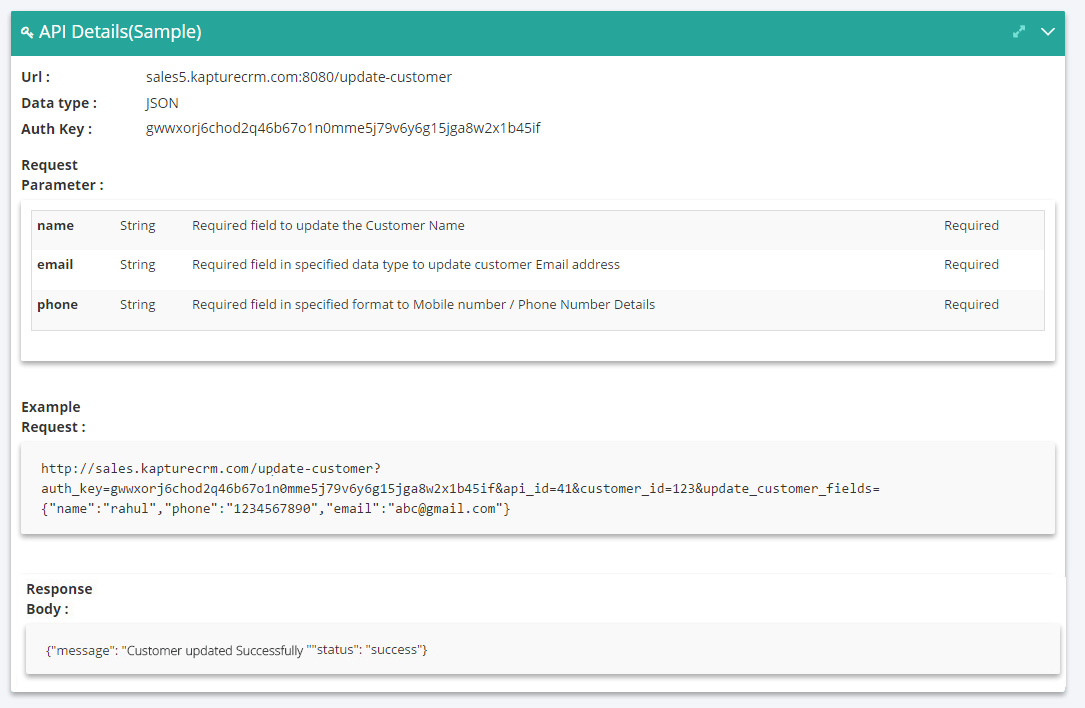Click the "name" parameter cell
Screen dimensions: 1085x708
(55, 226)
